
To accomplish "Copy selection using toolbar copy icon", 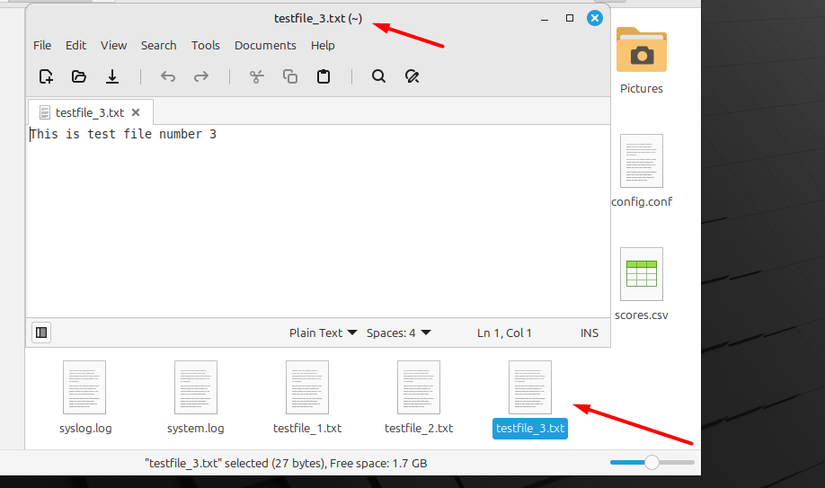I will (x=290, y=77).
